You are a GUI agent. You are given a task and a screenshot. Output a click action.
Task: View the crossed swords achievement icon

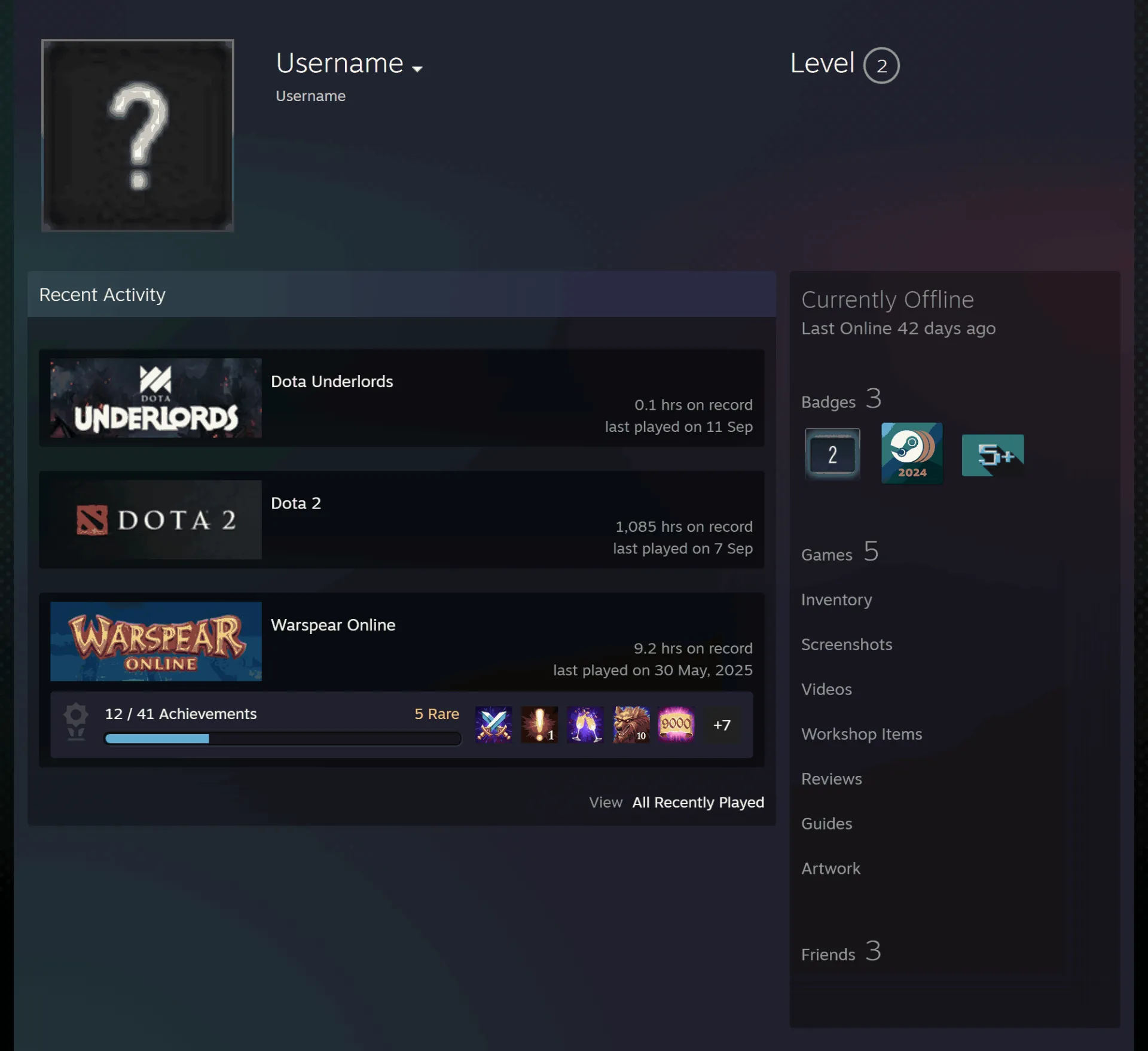coord(493,724)
